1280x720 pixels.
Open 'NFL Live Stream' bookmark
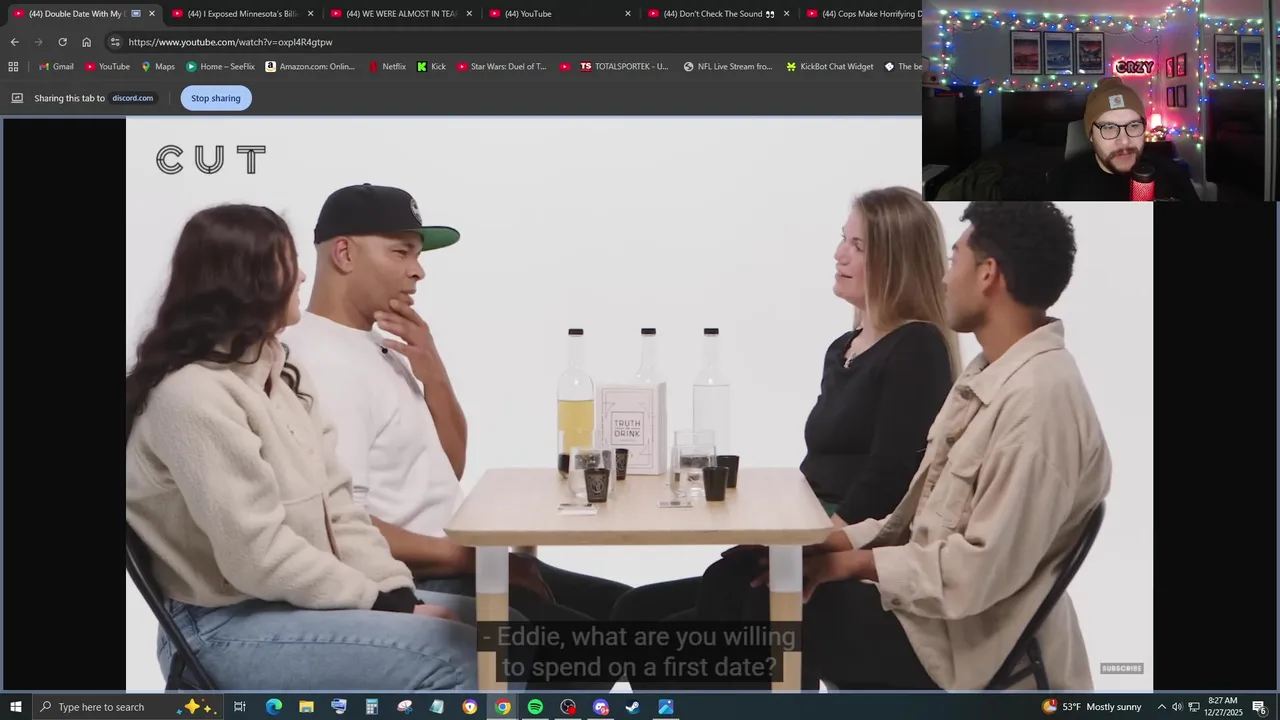click(x=728, y=67)
